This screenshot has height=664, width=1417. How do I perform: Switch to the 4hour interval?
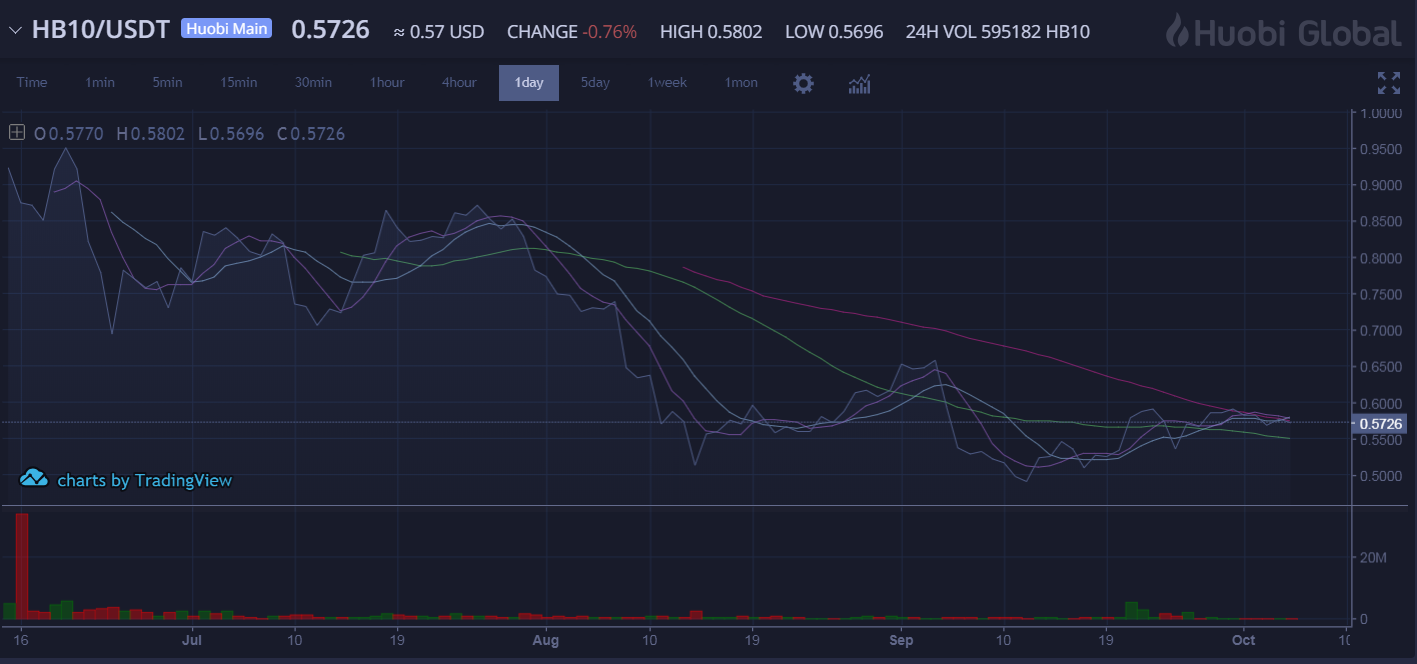pyautogui.click(x=459, y=83)
